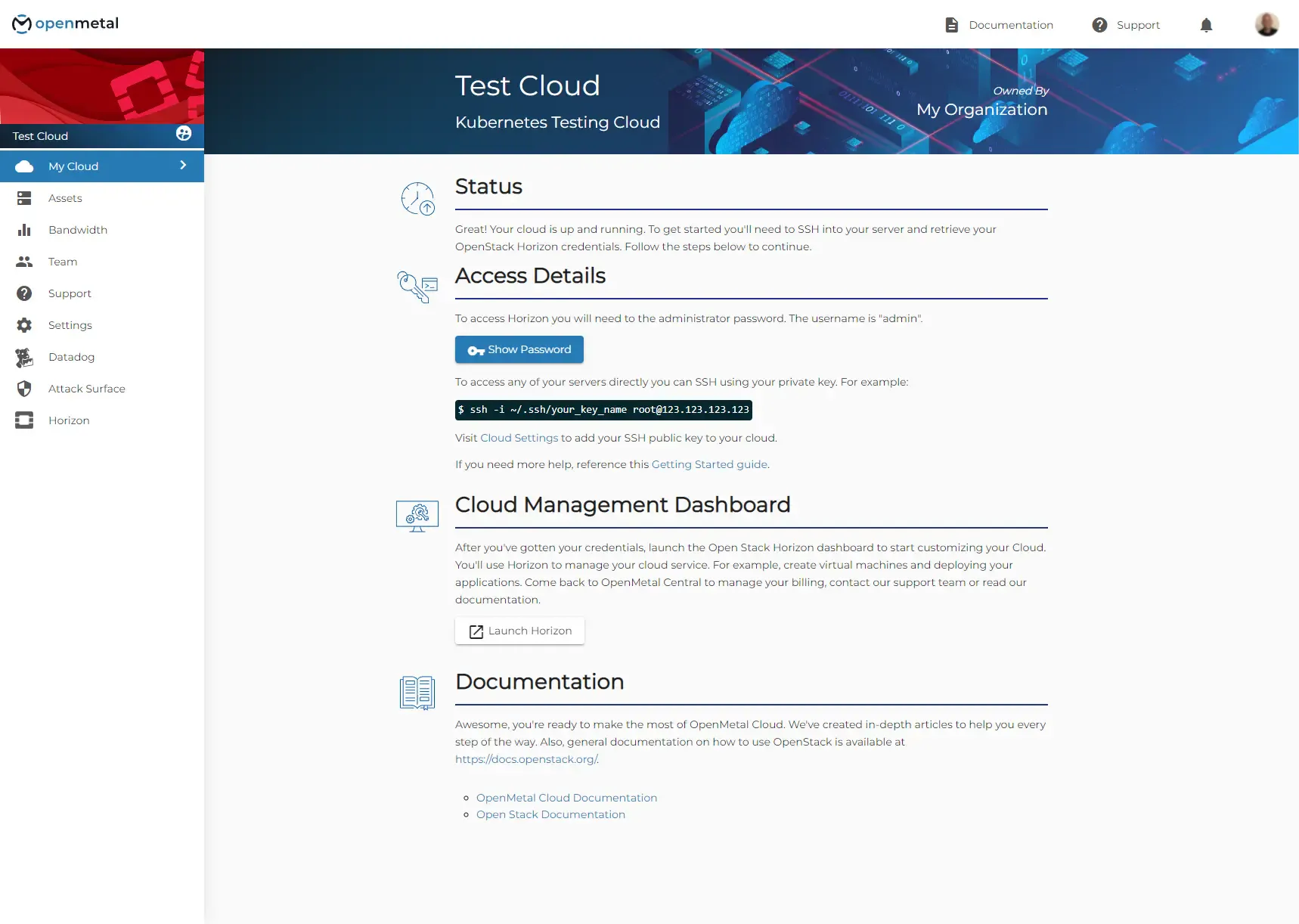Open Datadog in the sidebar
The image size is (1299, 924).
102,357
